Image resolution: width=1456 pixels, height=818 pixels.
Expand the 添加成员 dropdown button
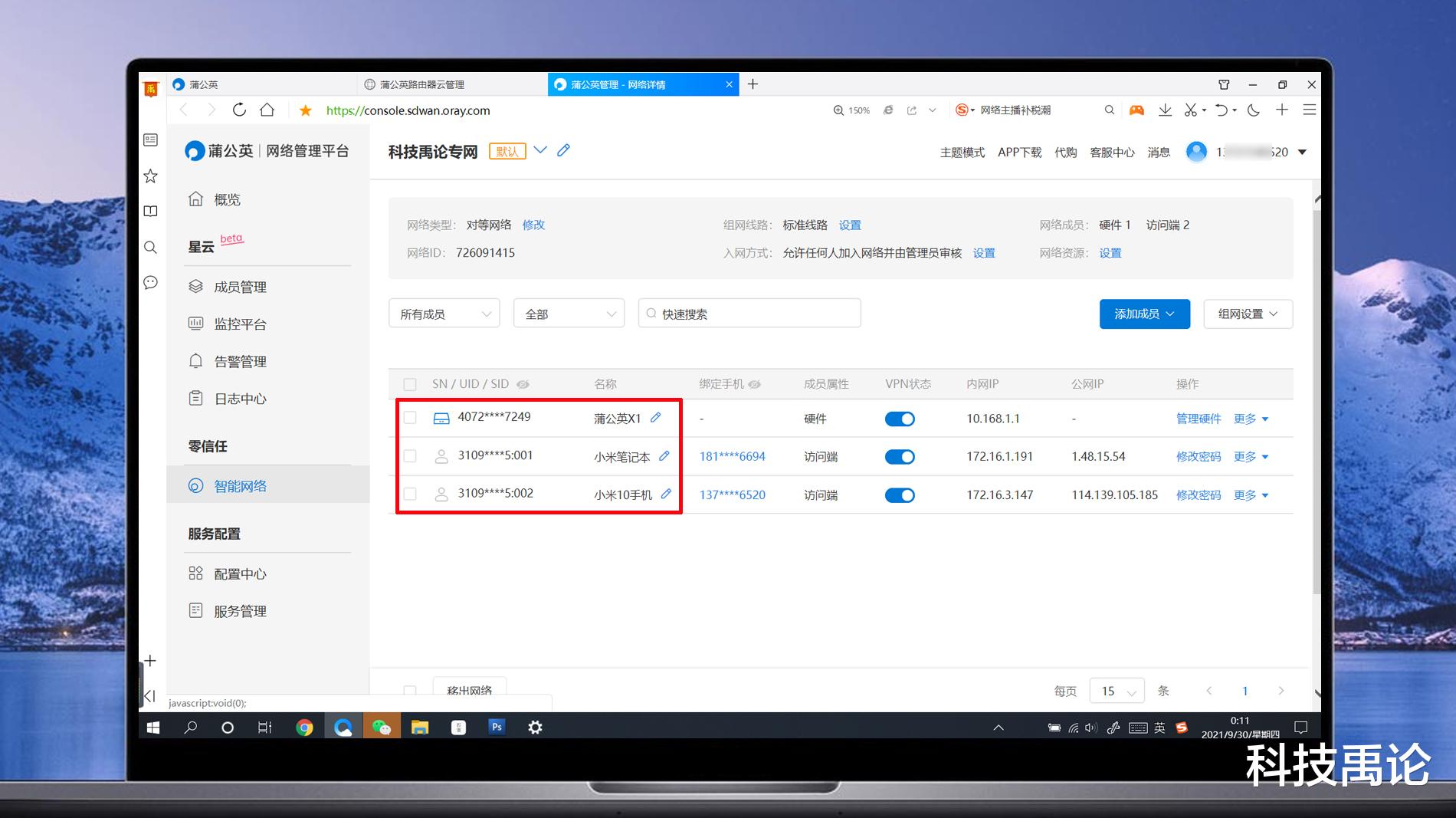tap(1145, 314)
